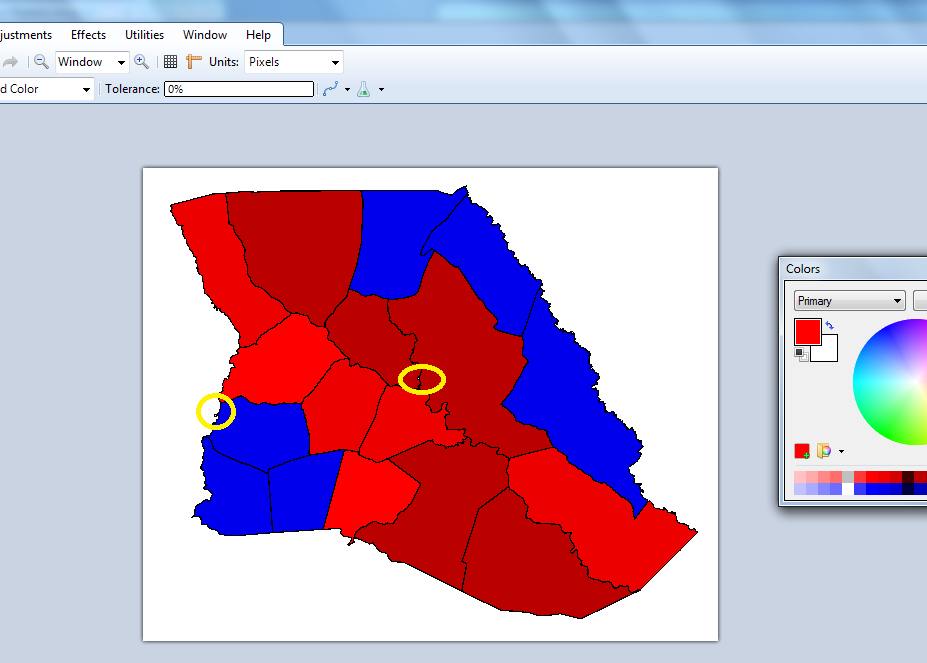Open the Units Pixels dropdown
Screen dimensions: 927x663
tap(294, 62)
